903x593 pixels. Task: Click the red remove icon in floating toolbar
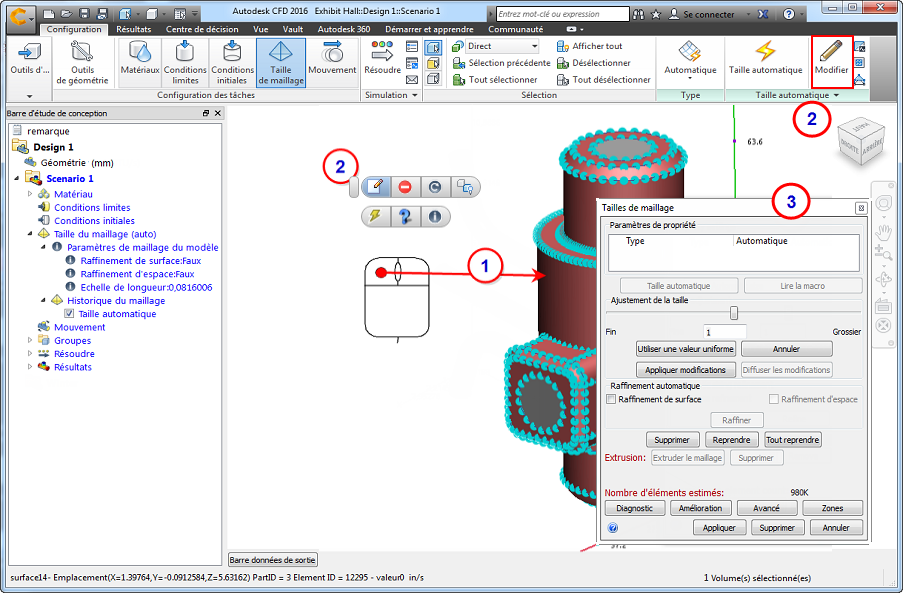click(405, 187)
